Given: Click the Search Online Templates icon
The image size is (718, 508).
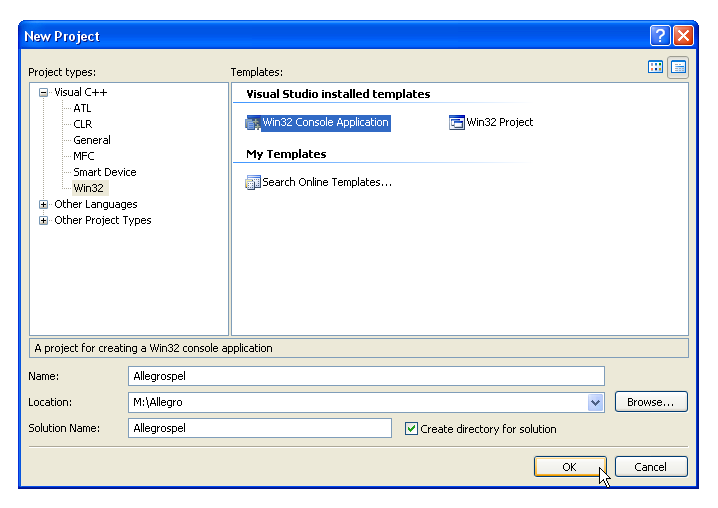Looking at the screenshot, I should [x=253, y=182].
